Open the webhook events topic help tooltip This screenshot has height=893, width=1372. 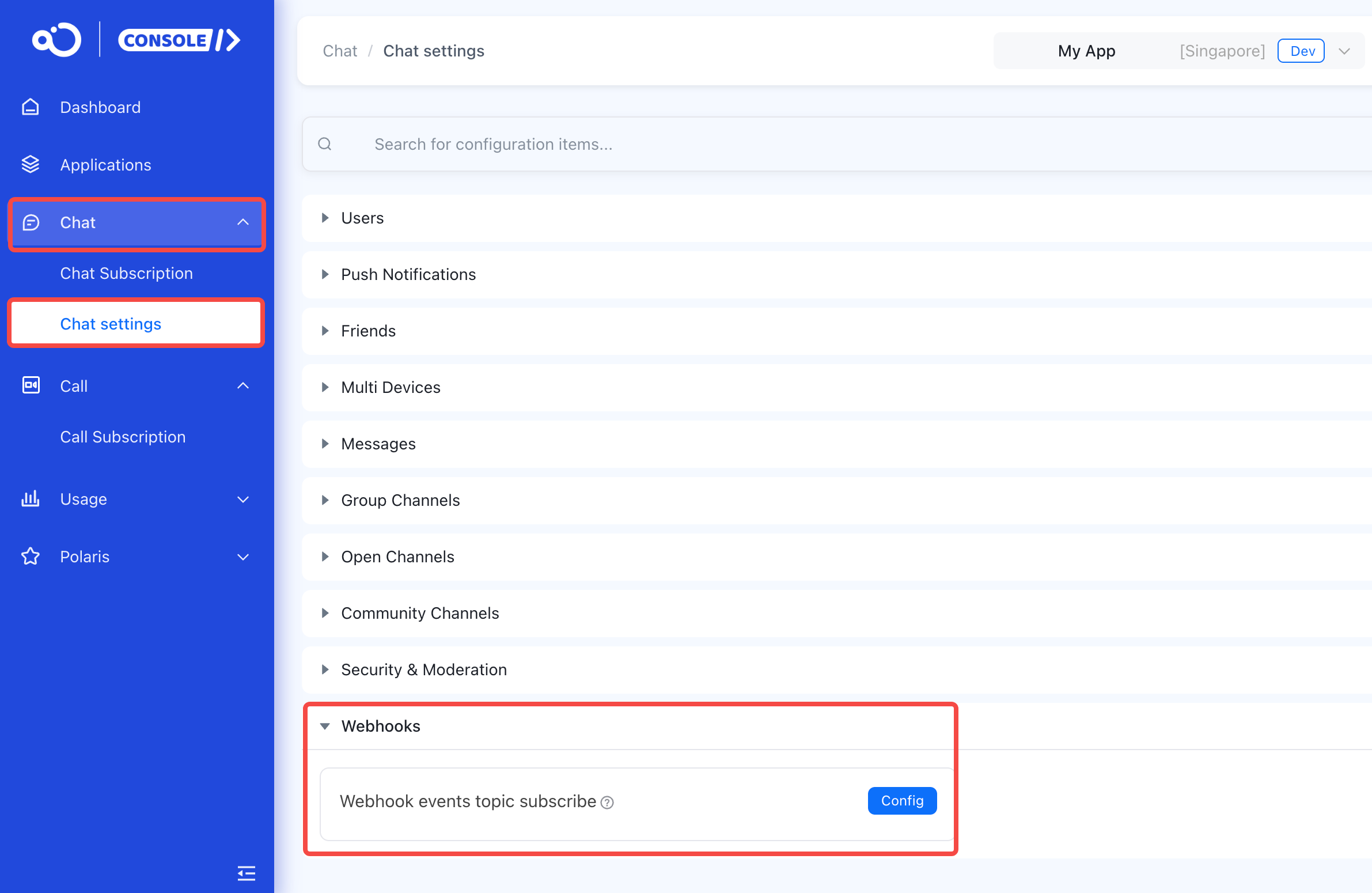point(608,802)
